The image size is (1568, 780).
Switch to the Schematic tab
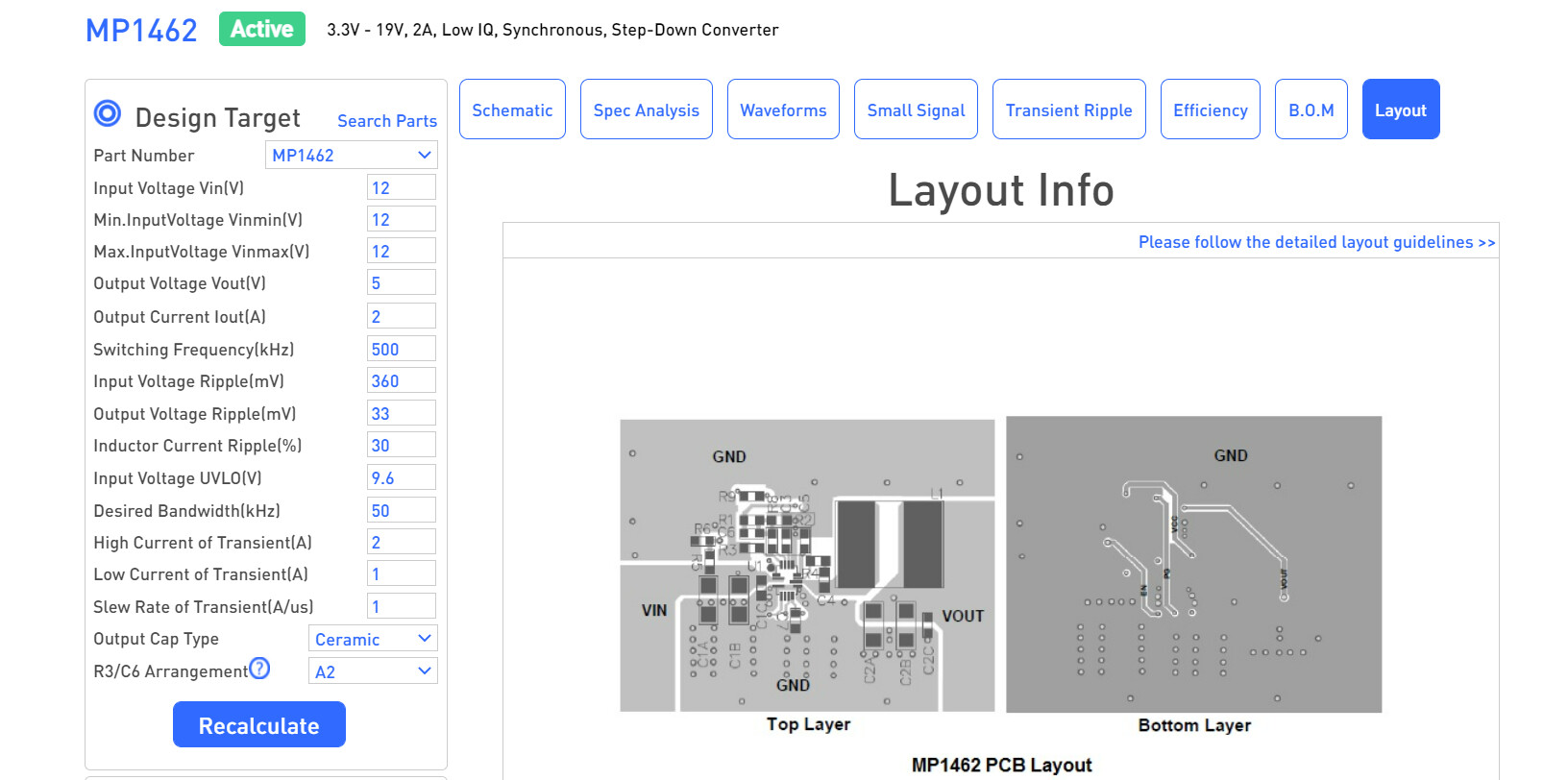(x=512, y=110)
